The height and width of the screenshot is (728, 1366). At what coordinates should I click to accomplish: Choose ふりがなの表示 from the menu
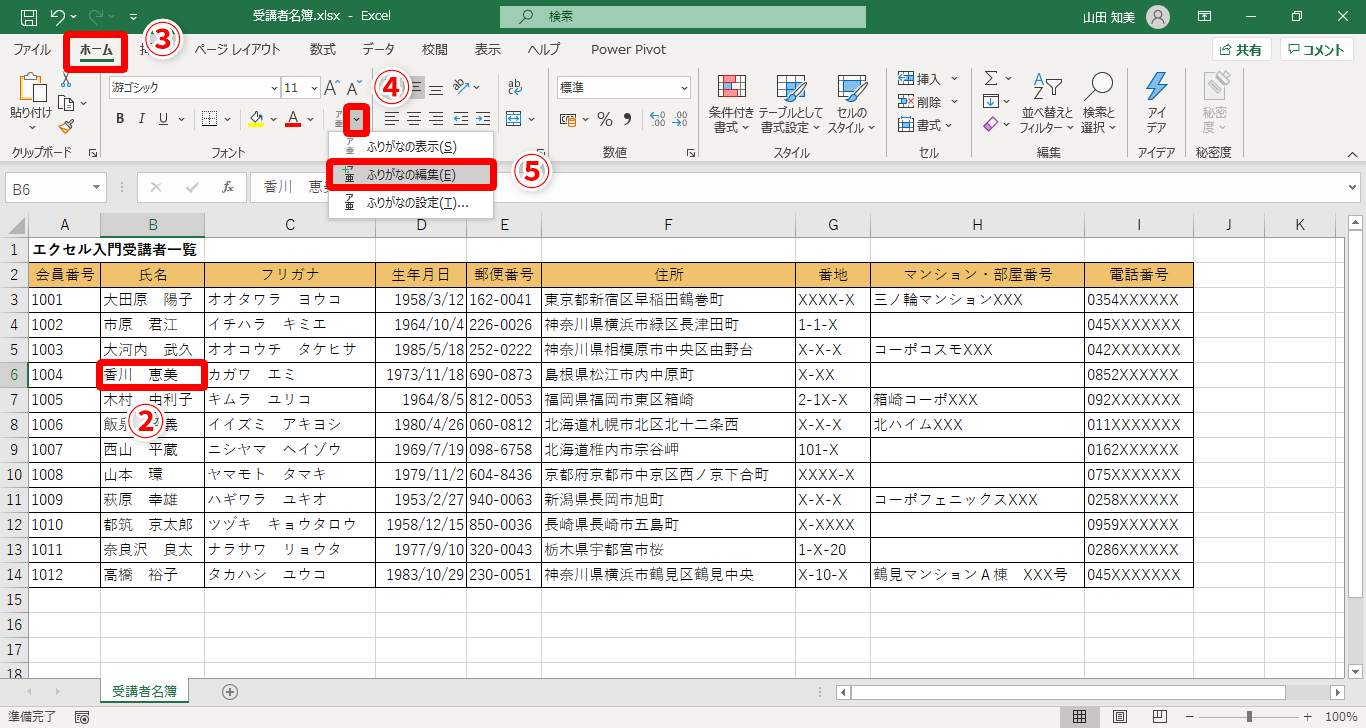411,147
